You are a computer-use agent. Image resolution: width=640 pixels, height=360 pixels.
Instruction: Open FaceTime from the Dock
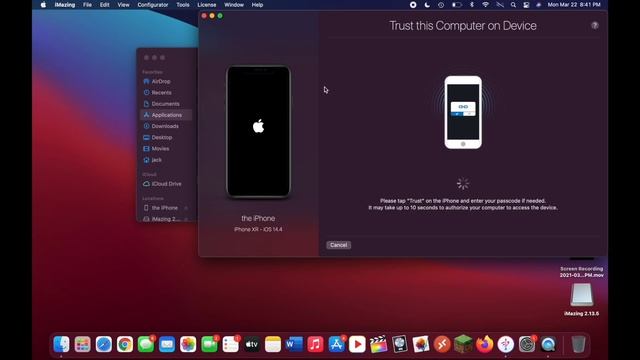(x=209, y=344)
